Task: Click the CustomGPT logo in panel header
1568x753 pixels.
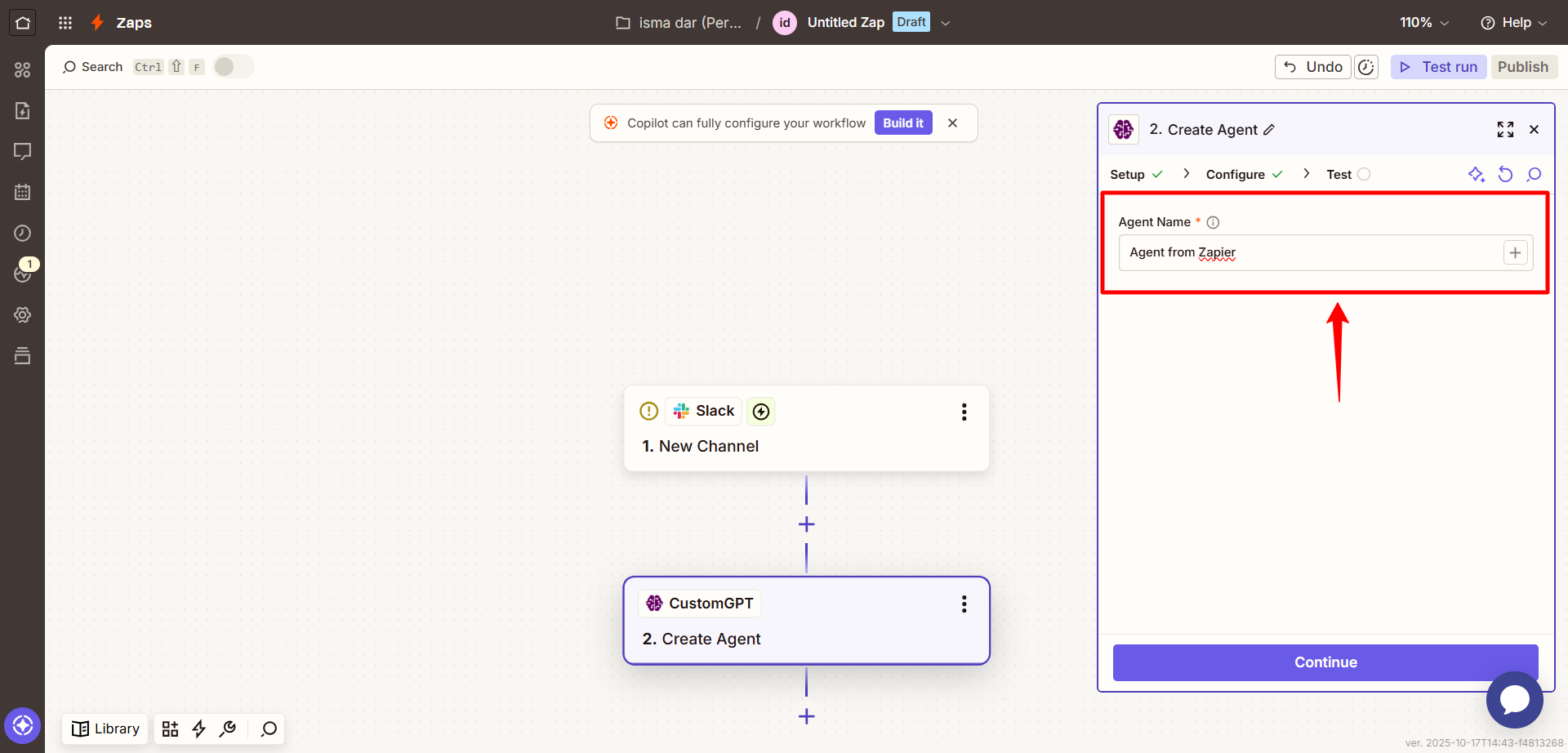Action: [1124, 129]
